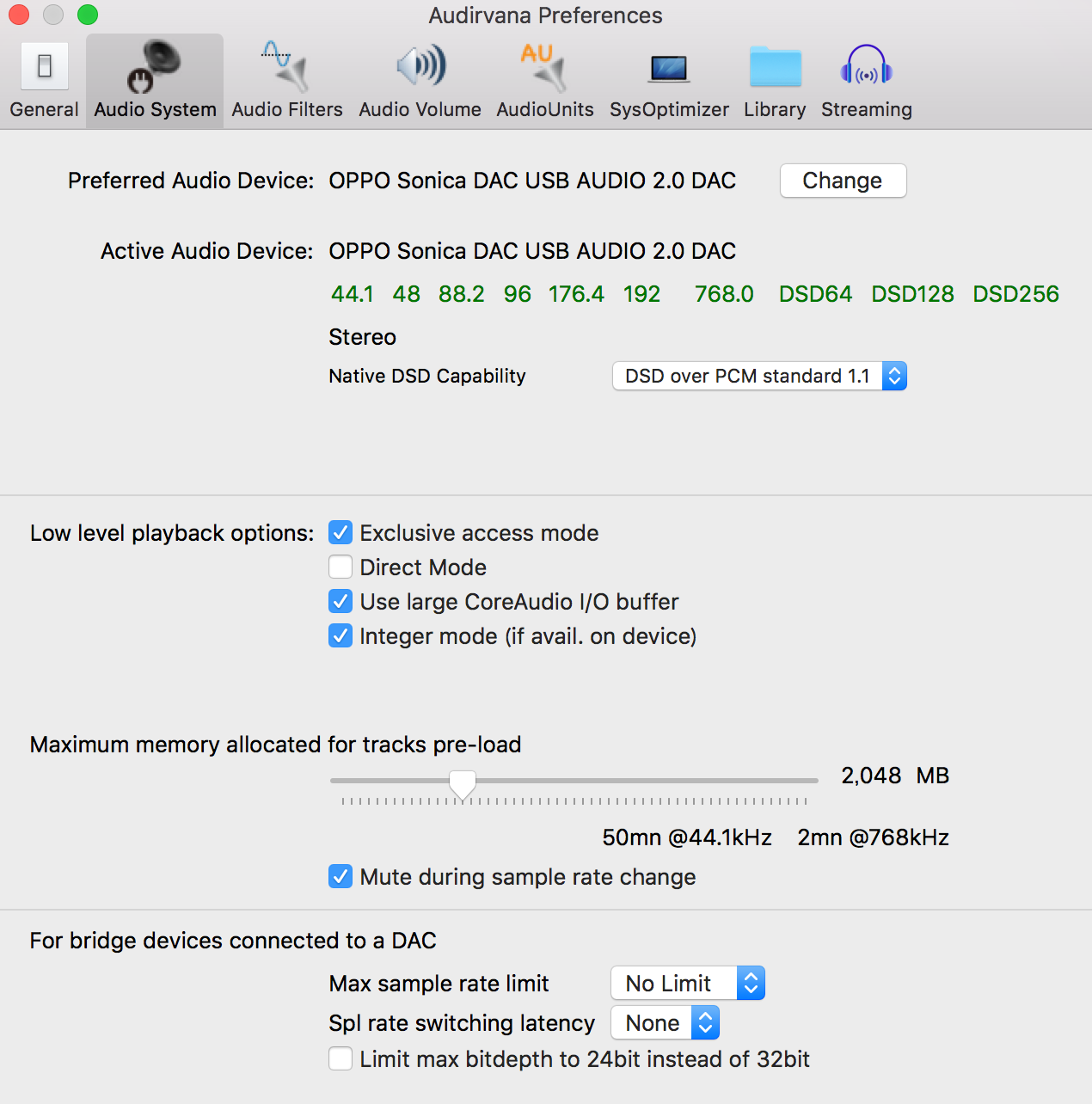Click the Change audio device button
1092x1104 pixels.
click(843, 181)
